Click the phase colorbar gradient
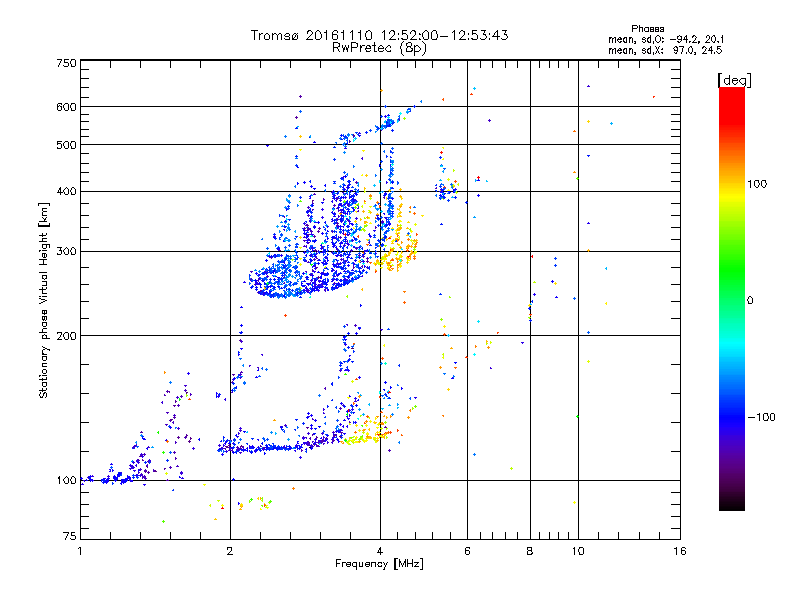This screenshot has height=600, width=800. [x=732, y=299]
